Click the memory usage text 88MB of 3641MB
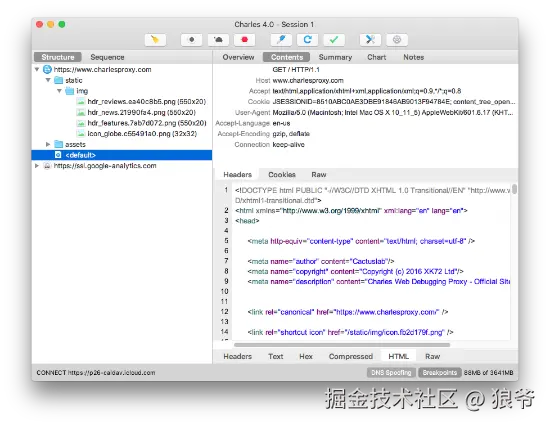The image size is (550, 426). click(488, 372)
